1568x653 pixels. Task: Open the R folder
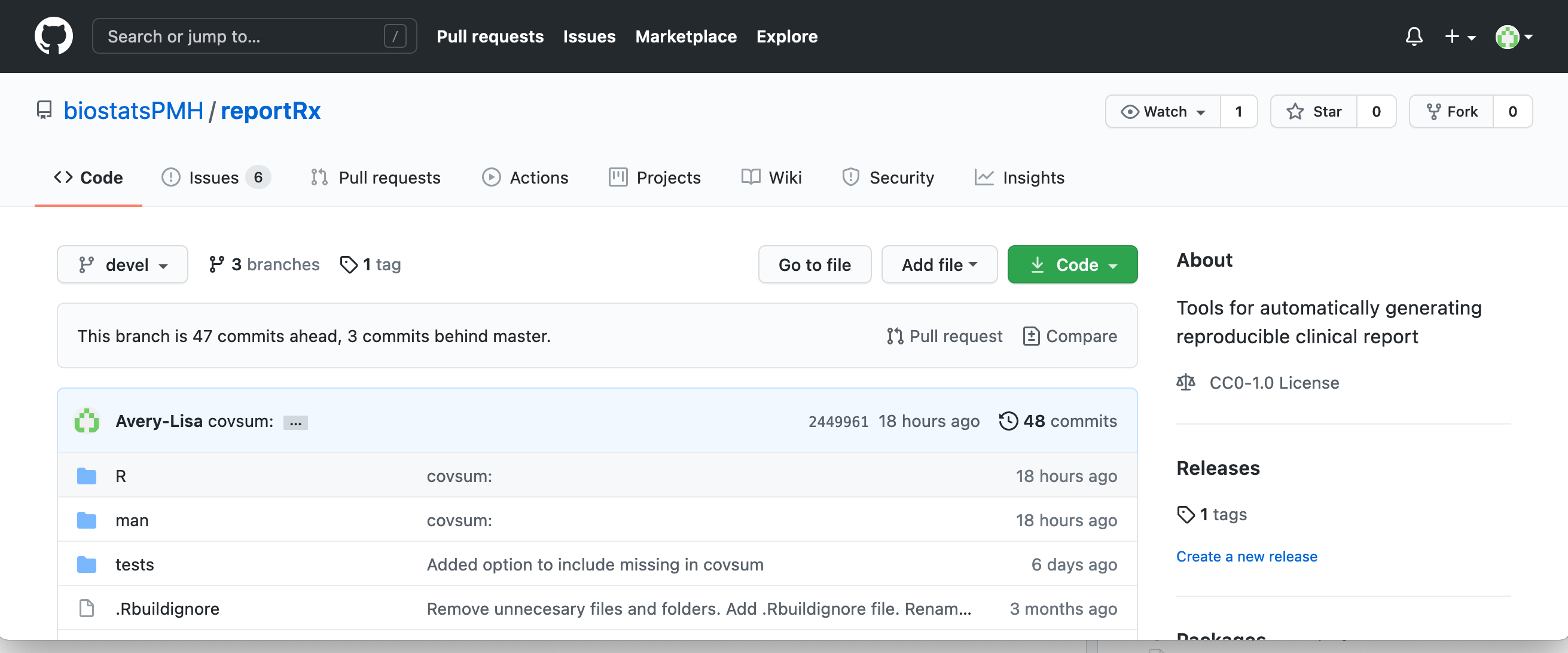click(121, 476)
